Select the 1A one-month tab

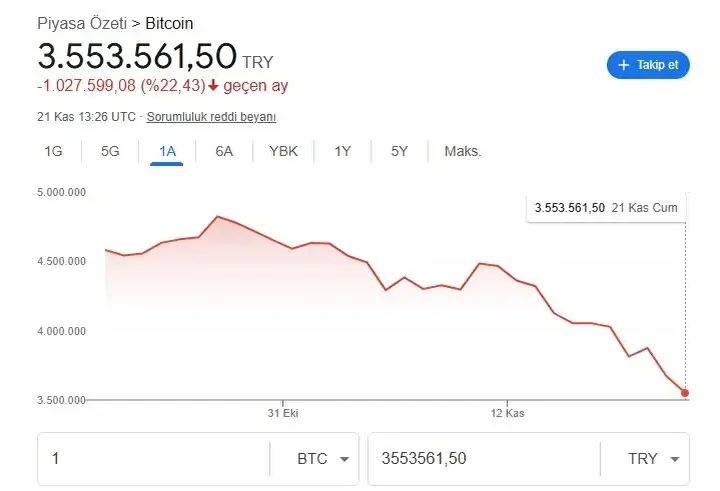click(x=167, y=151)
